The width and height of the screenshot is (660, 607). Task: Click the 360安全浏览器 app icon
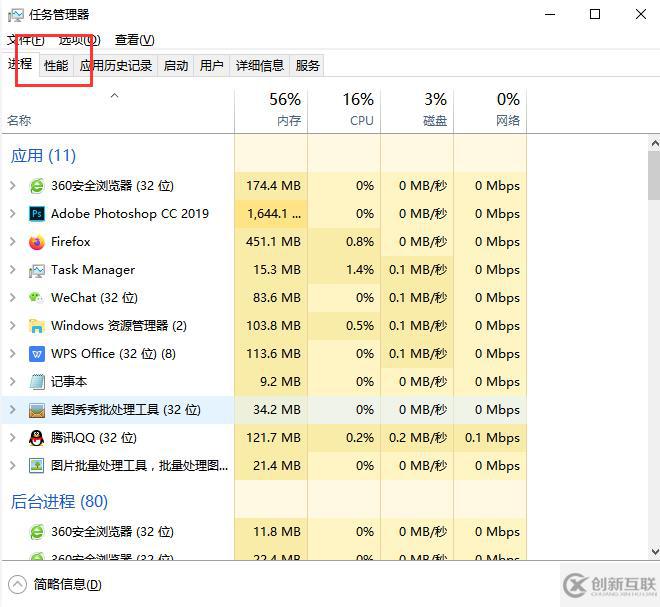(37, 186)
